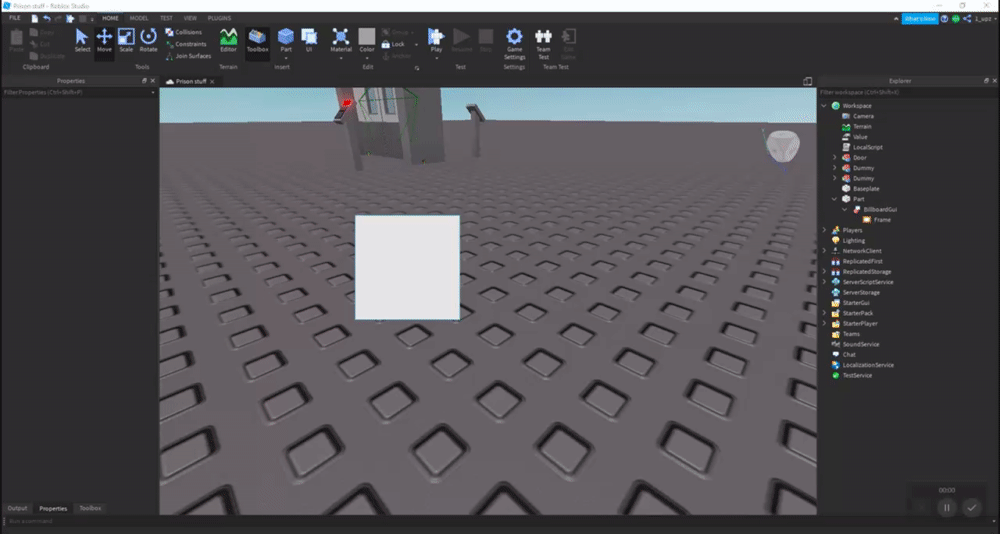
Task: Open the Material picker
Action: click(341, 41)
